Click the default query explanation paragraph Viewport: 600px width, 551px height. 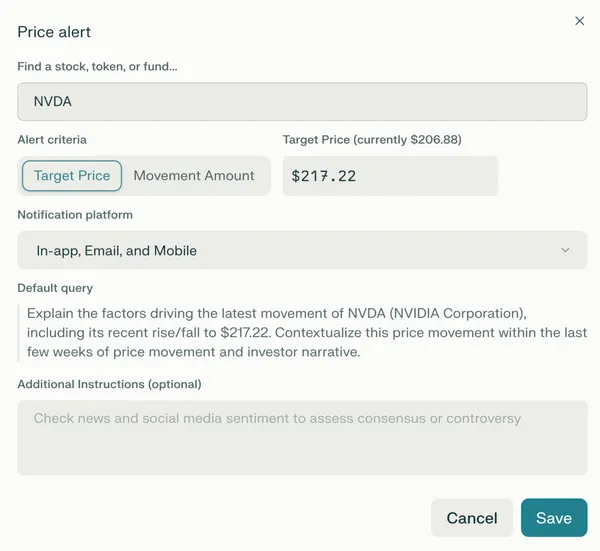306,333
